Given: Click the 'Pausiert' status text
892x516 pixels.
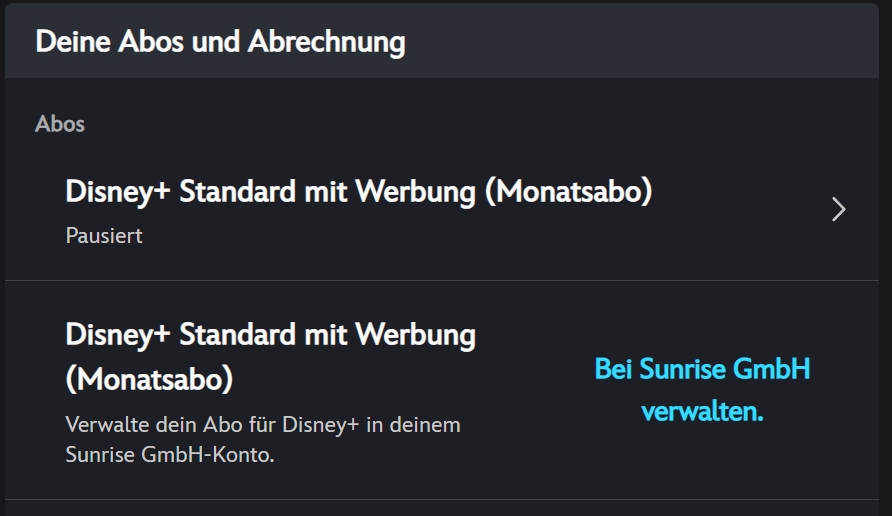Looking at the screenshot, I should 104,237.
